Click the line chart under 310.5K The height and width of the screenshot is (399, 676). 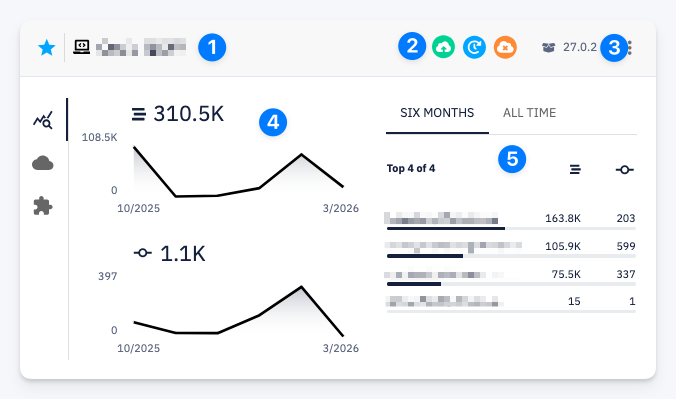pyautogui.click(x=238, y=171)
